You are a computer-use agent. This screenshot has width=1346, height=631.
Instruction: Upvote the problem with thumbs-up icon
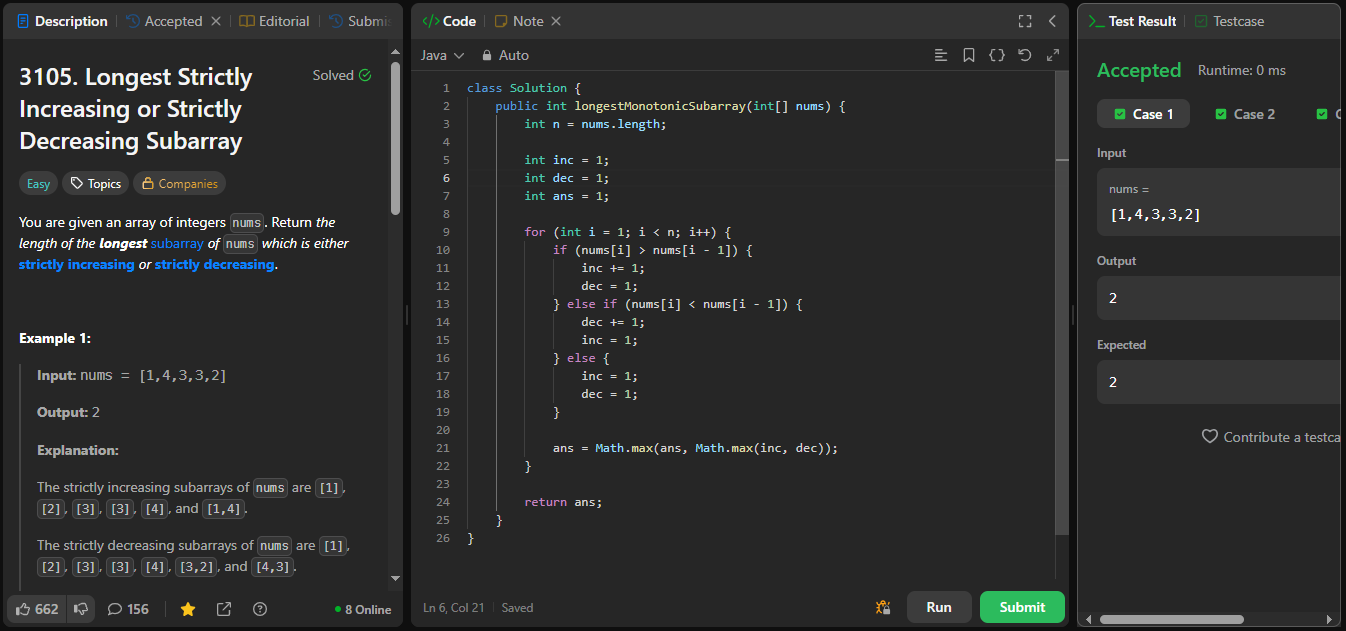coord(24,609)
